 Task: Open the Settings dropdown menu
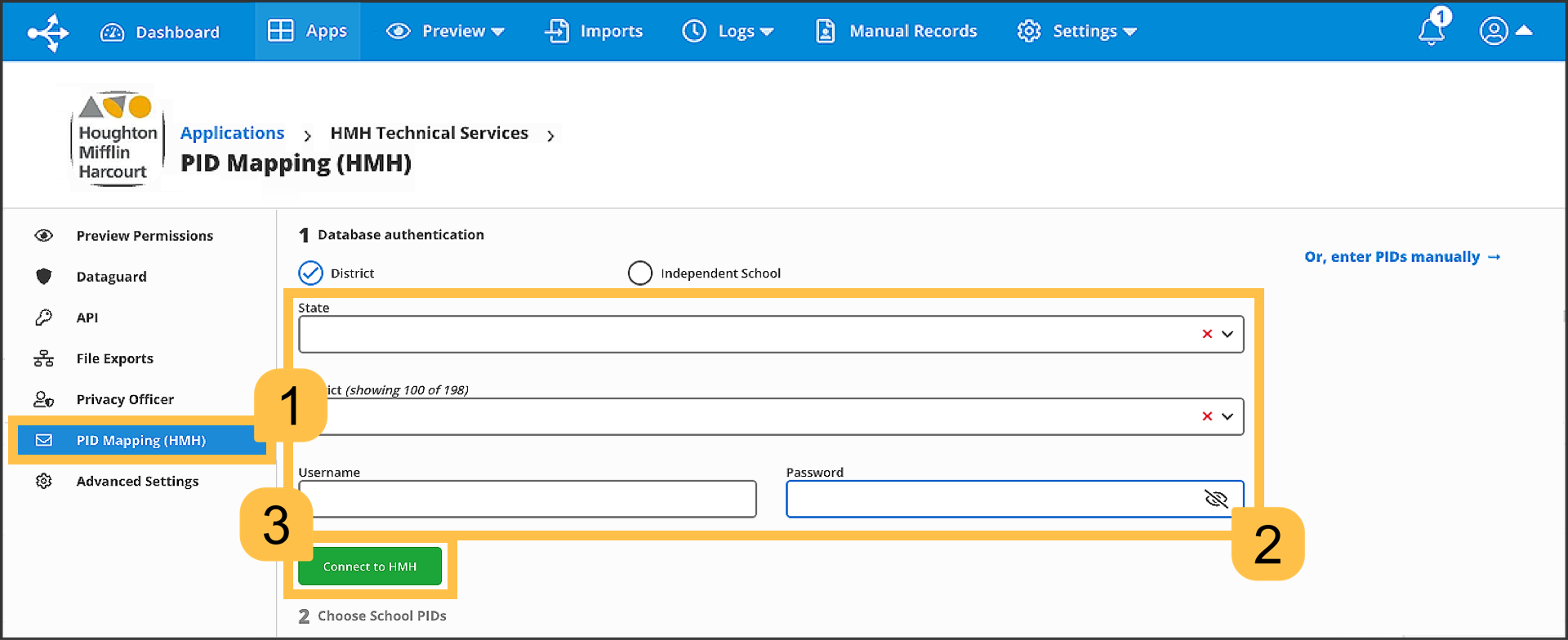click(x=1076, y=31)
